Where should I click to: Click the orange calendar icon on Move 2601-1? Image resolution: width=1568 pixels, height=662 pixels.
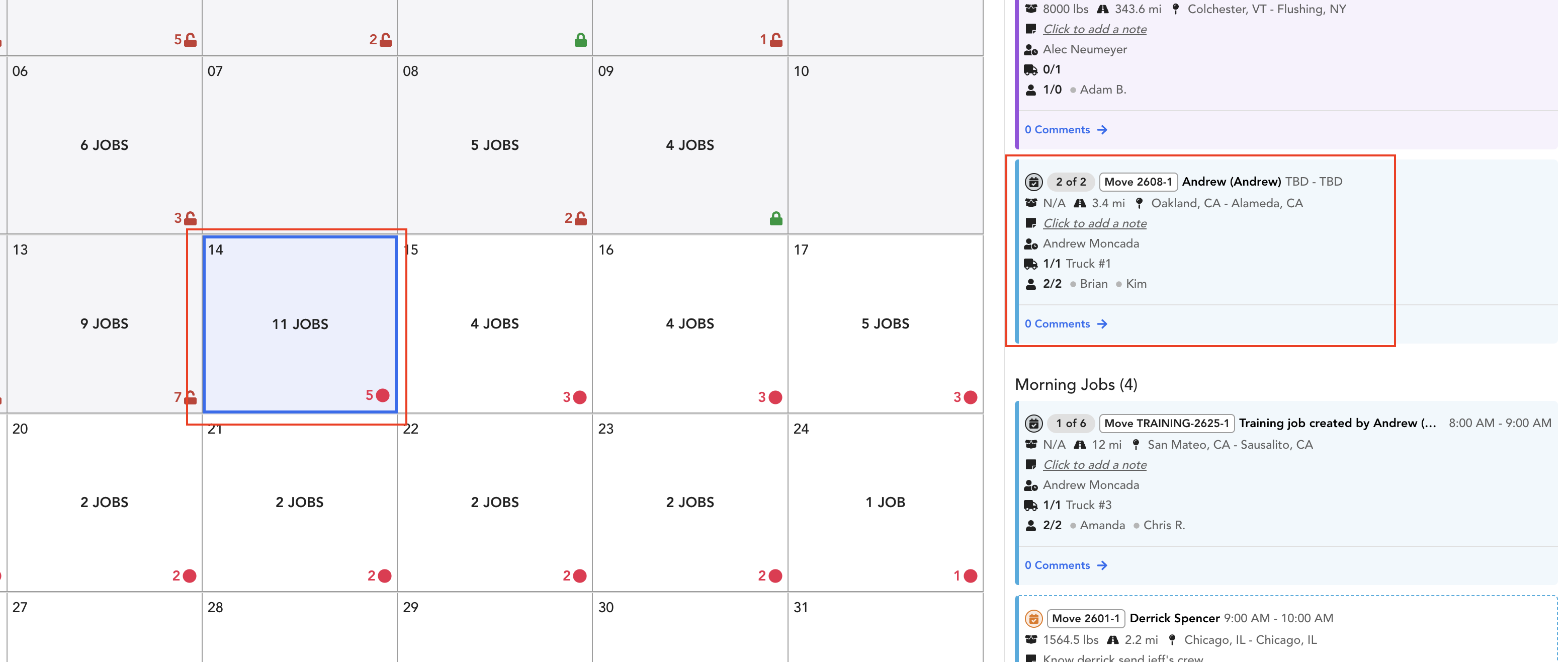coord(1033,618)
